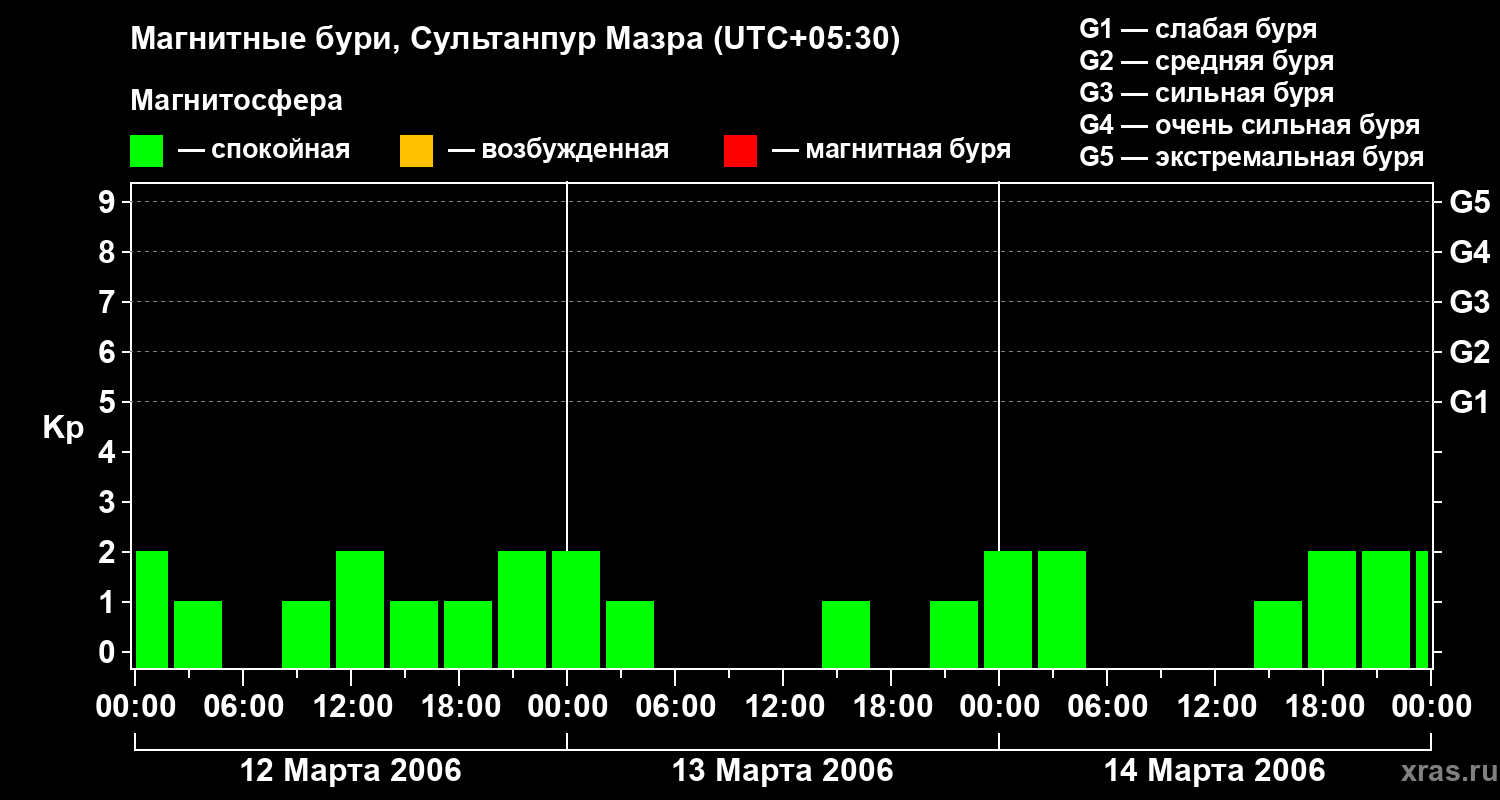This screenshot has height=800, width=1500.
Task: Click the '18:00' time label for 13 March
Action: click(x=891, y=707)
